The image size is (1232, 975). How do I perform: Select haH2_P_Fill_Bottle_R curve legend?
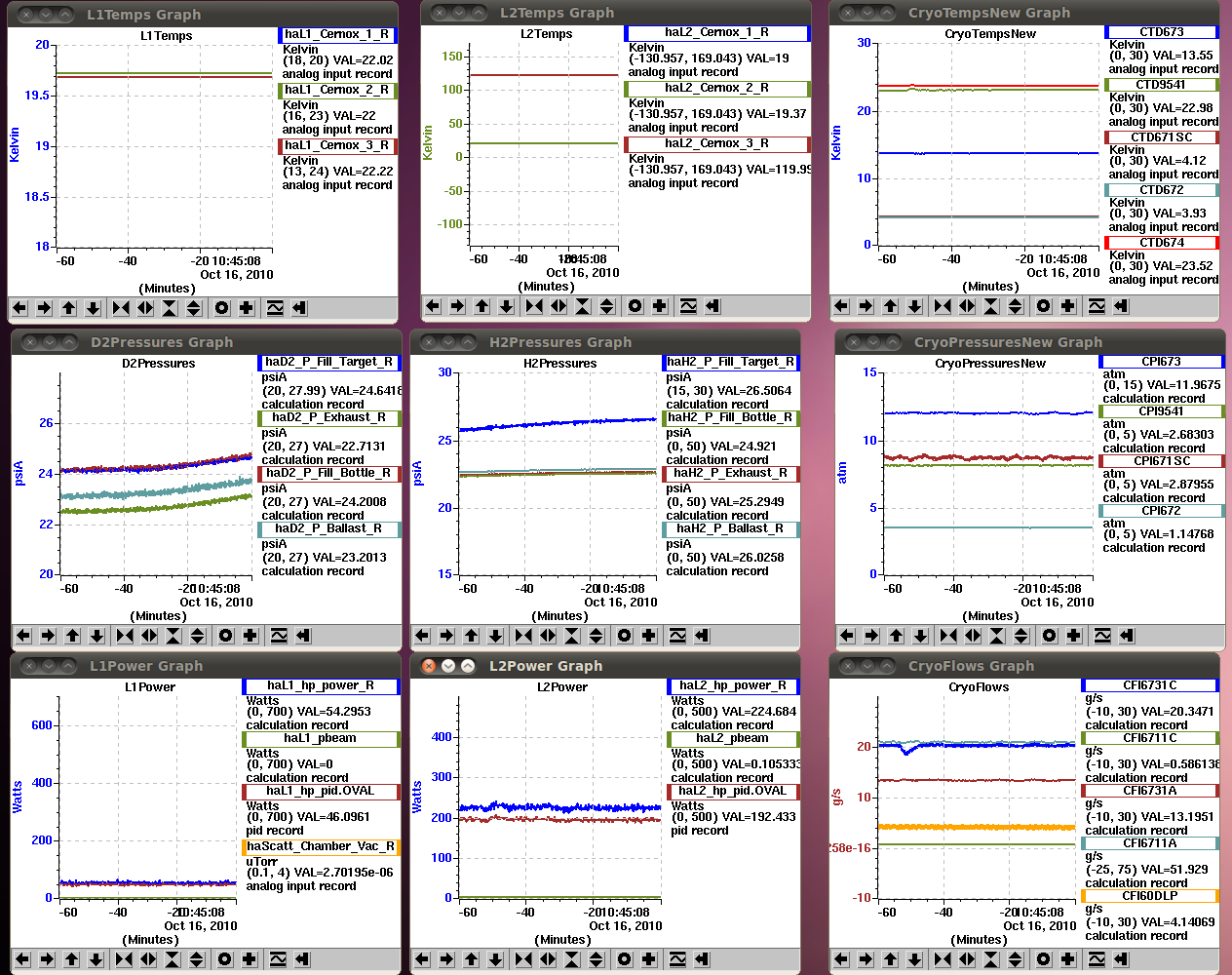(x=730, y=417)
